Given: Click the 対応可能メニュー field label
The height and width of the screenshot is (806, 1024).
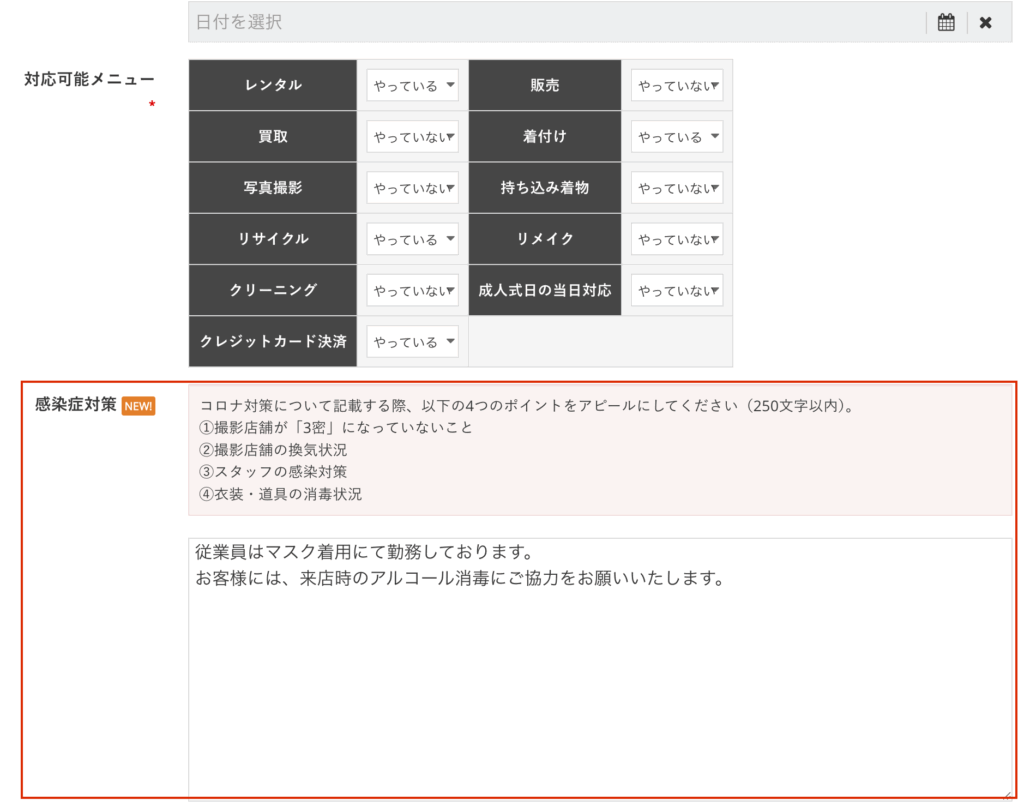Looking at the screenshot, I should tap(89, 80).
